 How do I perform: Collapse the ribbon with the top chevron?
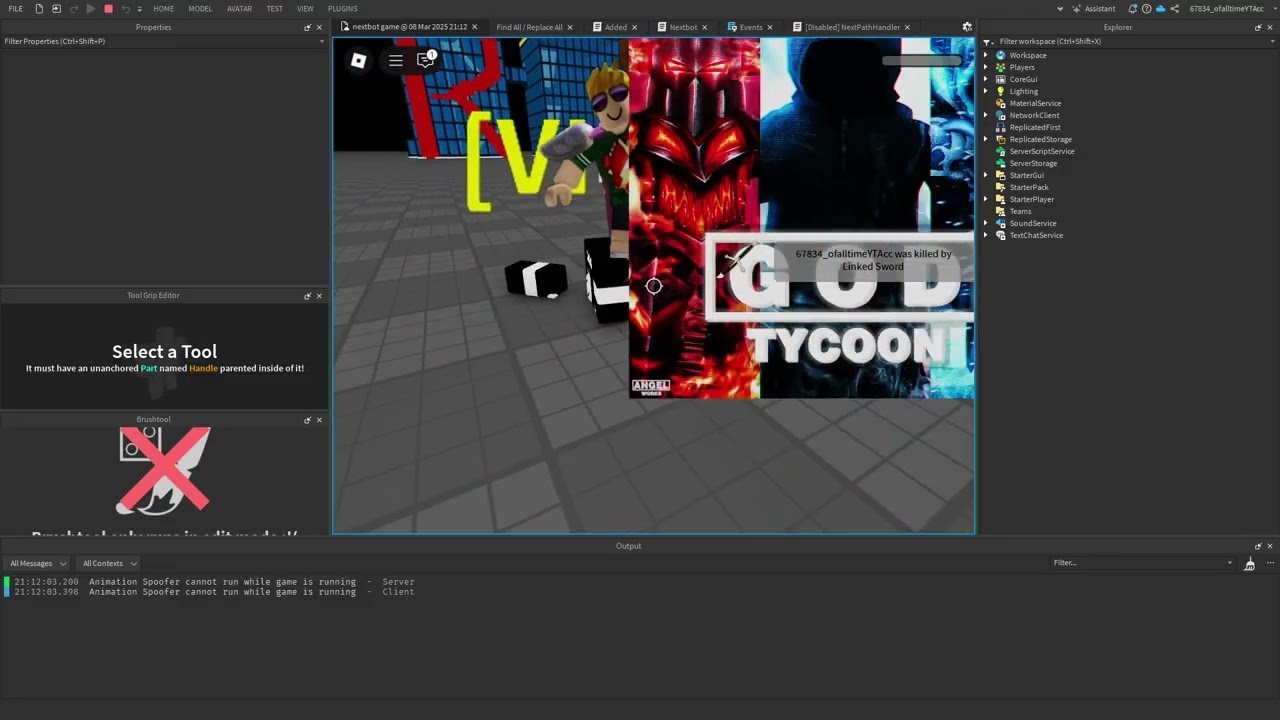pos(1060,9)
